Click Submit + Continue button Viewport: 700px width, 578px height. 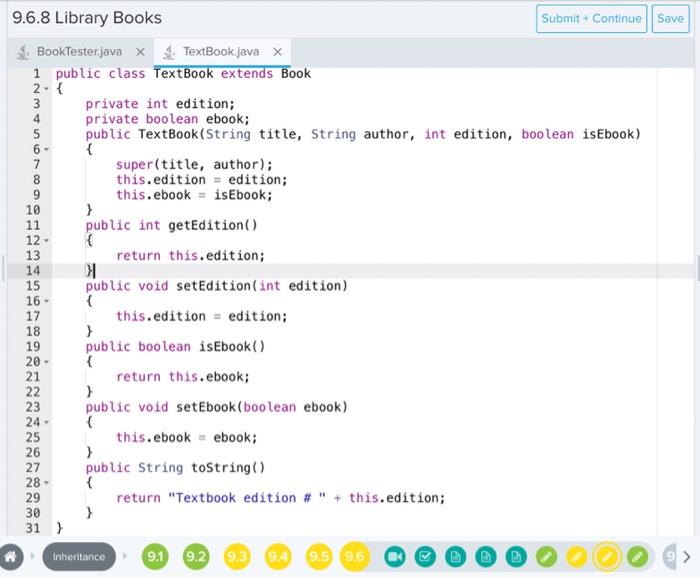(591, 19)
